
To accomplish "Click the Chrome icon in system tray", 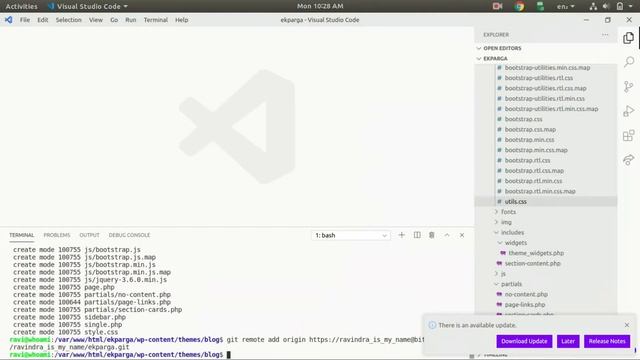I will tap(519, 6).
